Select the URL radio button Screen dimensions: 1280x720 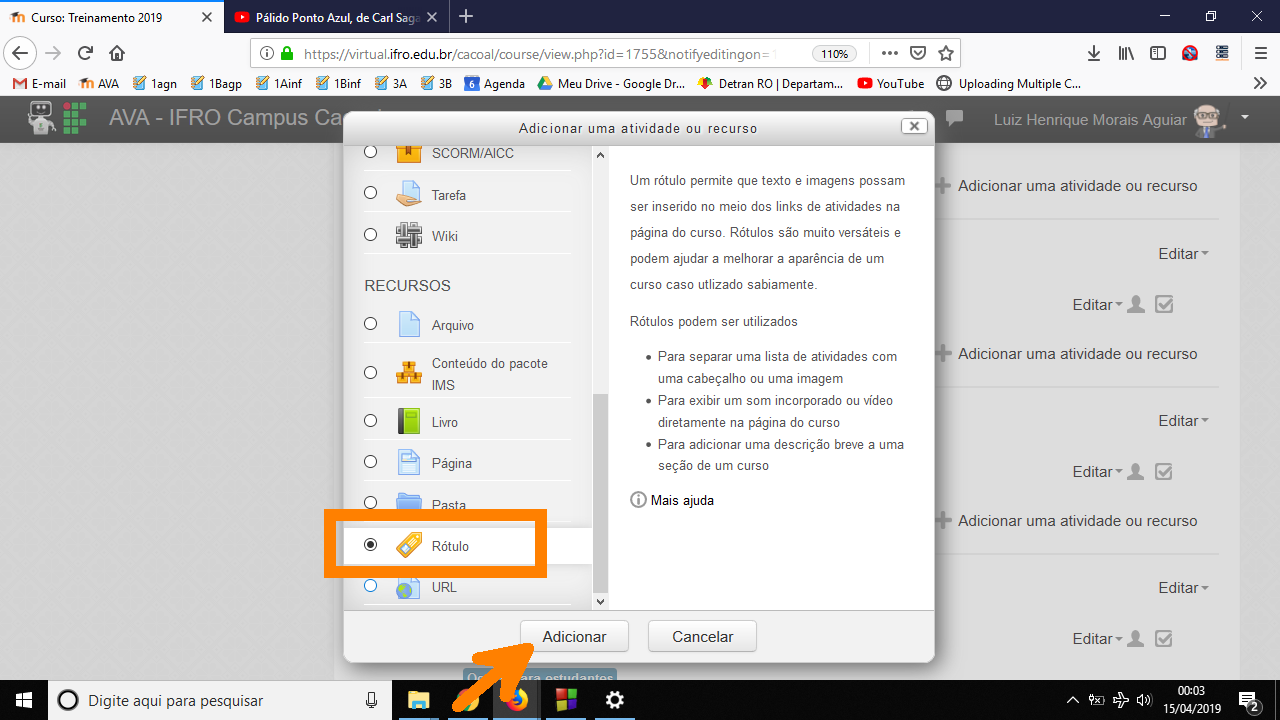(371, 586)
